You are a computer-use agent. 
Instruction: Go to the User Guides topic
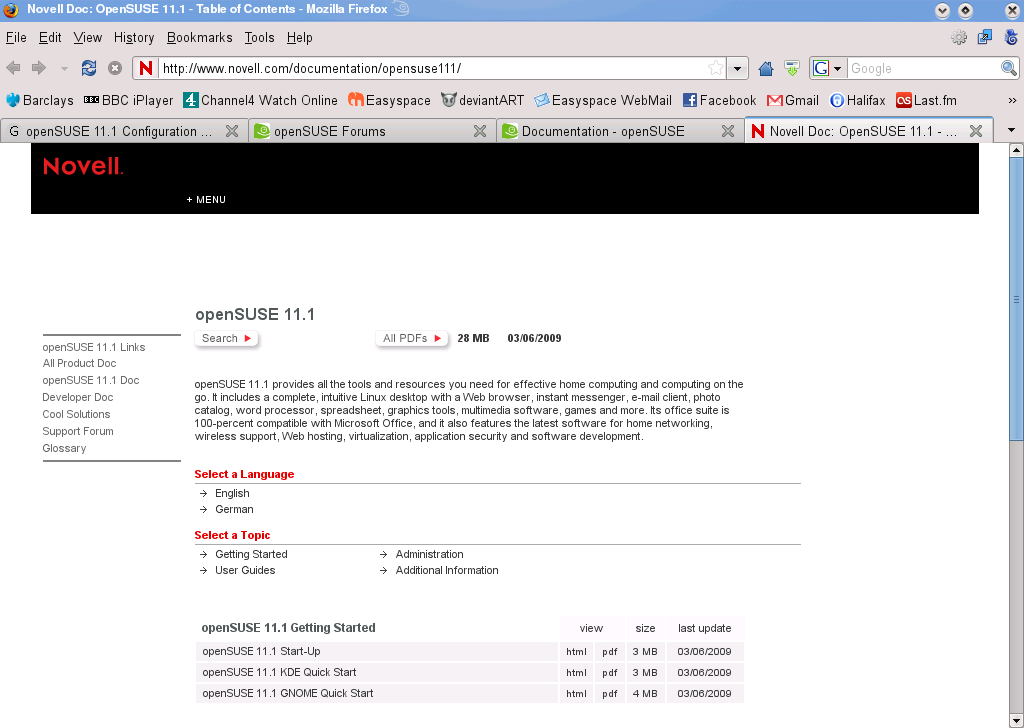click(245, 570)
